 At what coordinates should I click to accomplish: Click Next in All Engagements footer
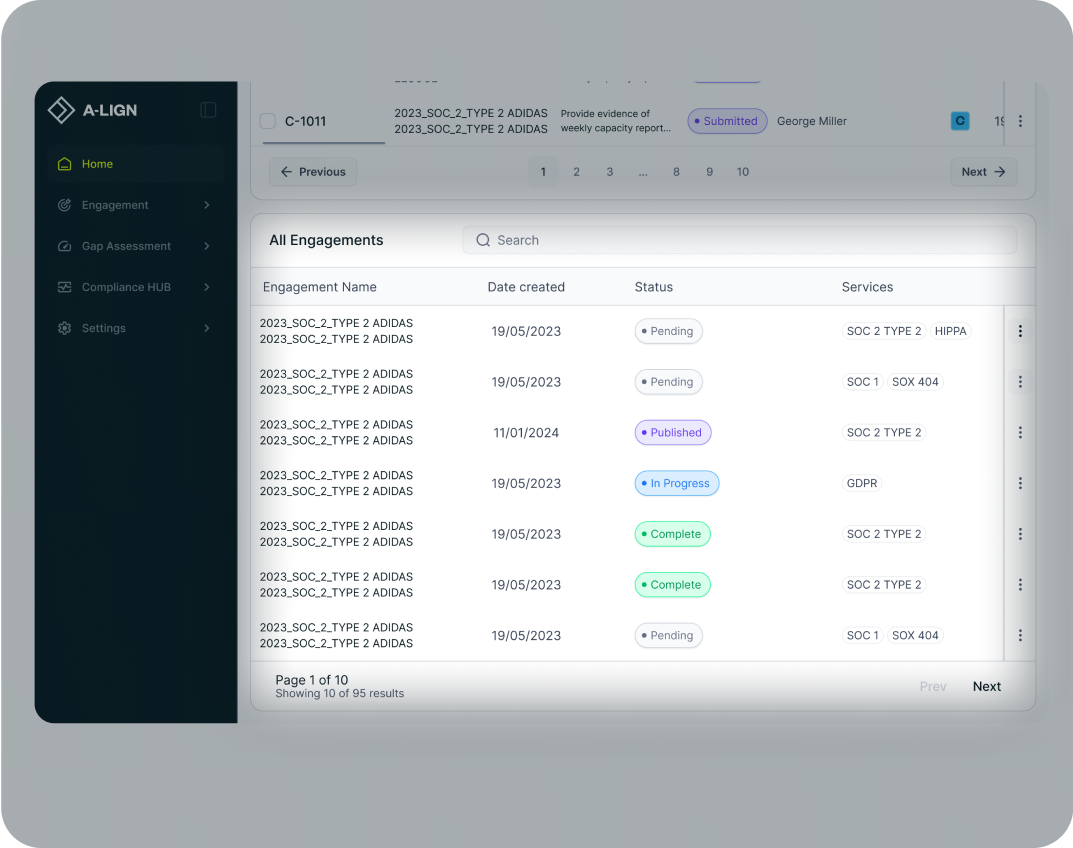pos(986,686)
